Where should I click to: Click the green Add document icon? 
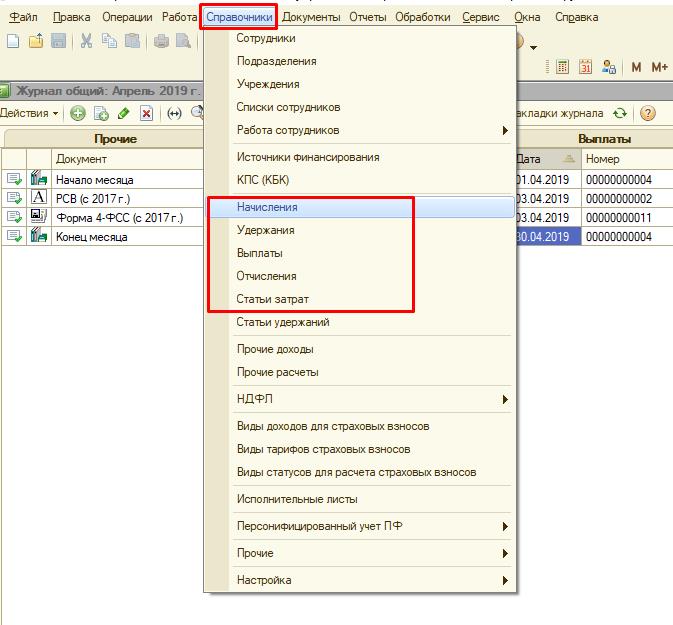click(77, 114)
